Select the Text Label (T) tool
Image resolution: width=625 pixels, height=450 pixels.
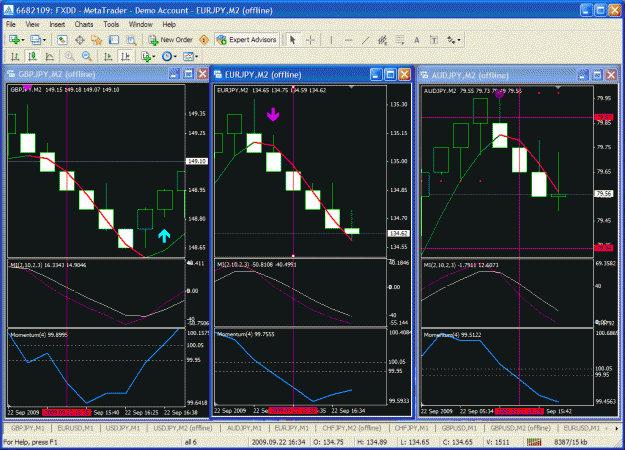click(434, 40)
